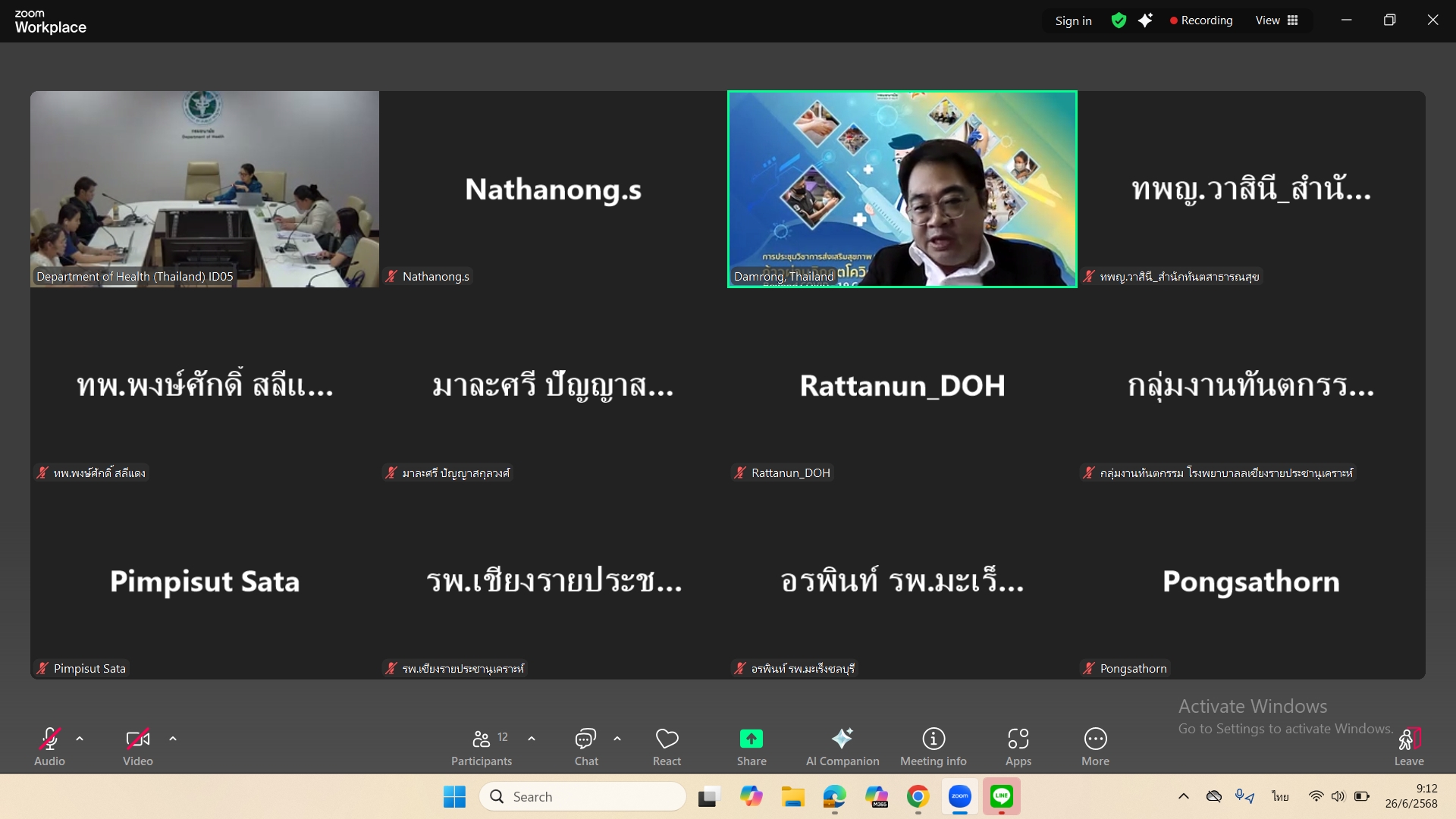Screen dimensions: 1456x819
Task: Show hidden system tray icons
Action: click(1183, 796)
